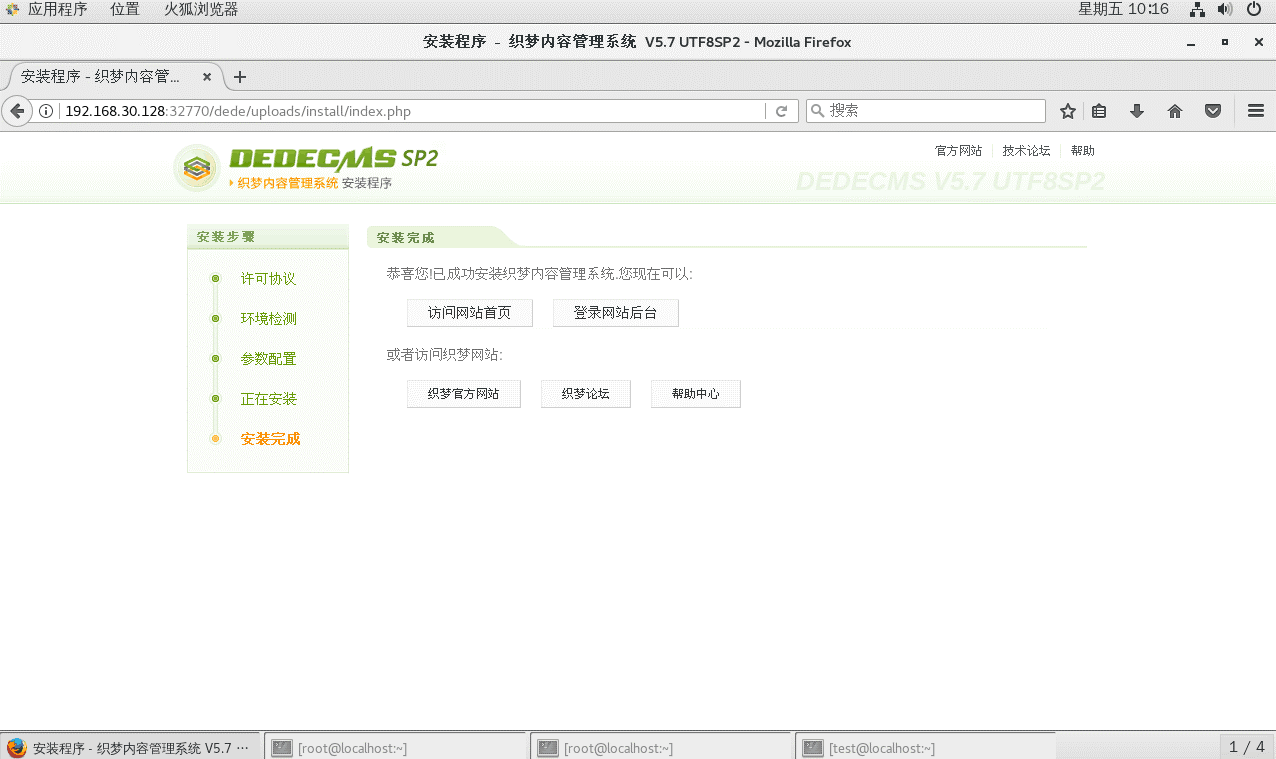The image size is (1276, 759).
Task: Click the 织梦论坛 button
Action: (x=586, y=394)
